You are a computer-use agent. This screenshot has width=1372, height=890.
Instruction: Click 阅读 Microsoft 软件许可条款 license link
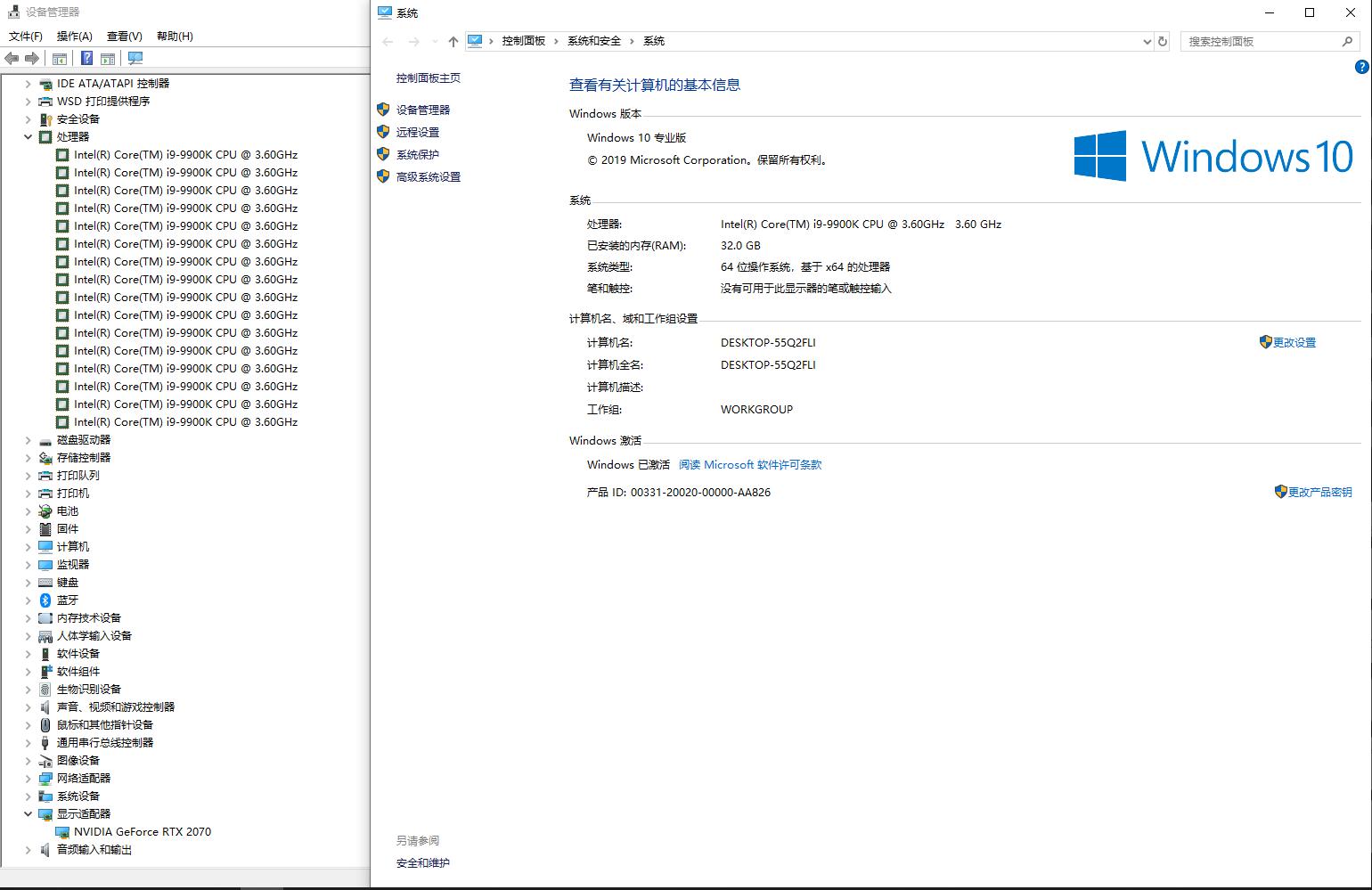(x=749, y=464)
